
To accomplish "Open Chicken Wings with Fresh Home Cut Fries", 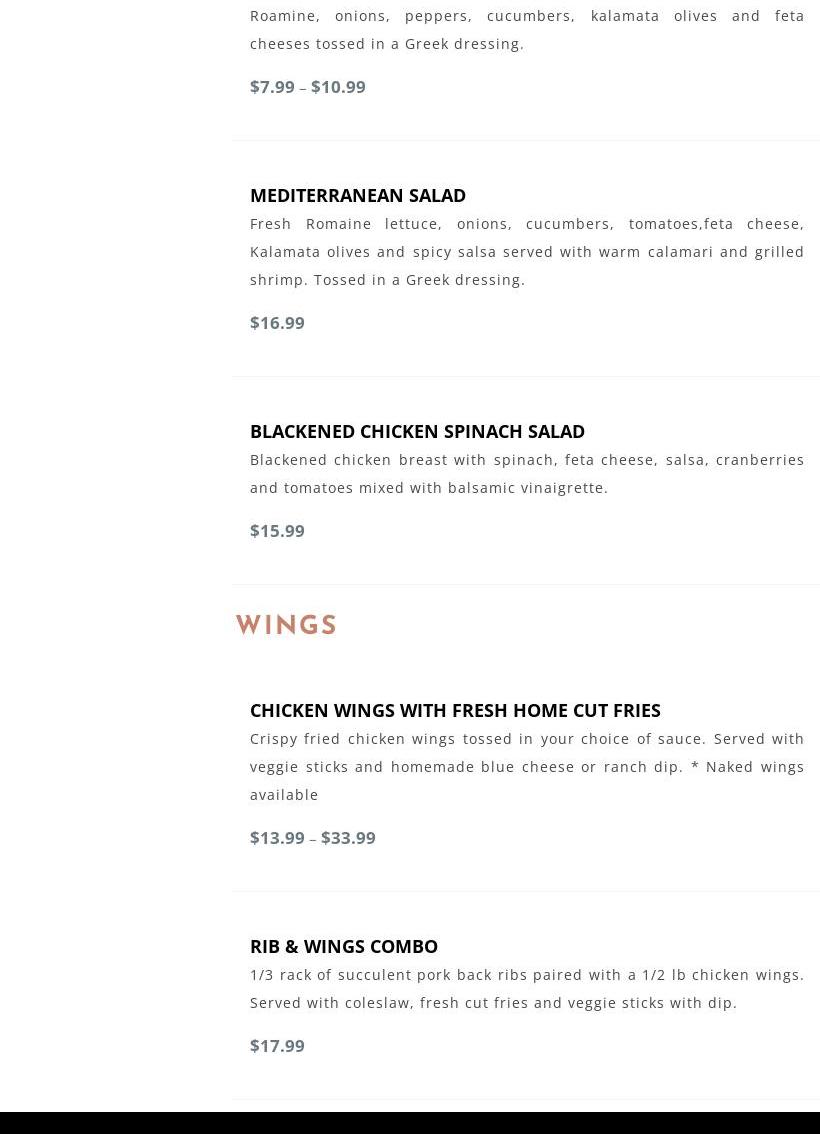I will 455,710.
